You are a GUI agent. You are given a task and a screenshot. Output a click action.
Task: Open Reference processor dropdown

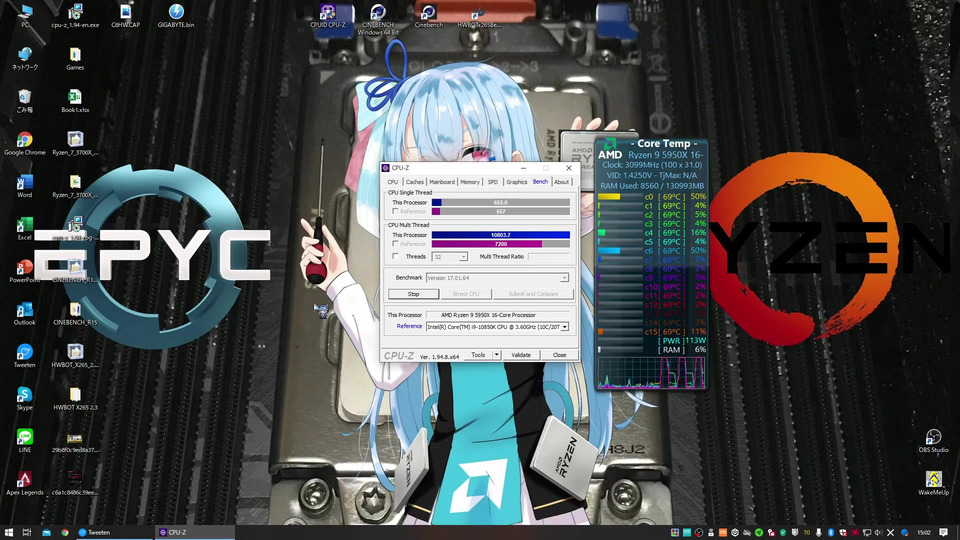pos(497,327)
